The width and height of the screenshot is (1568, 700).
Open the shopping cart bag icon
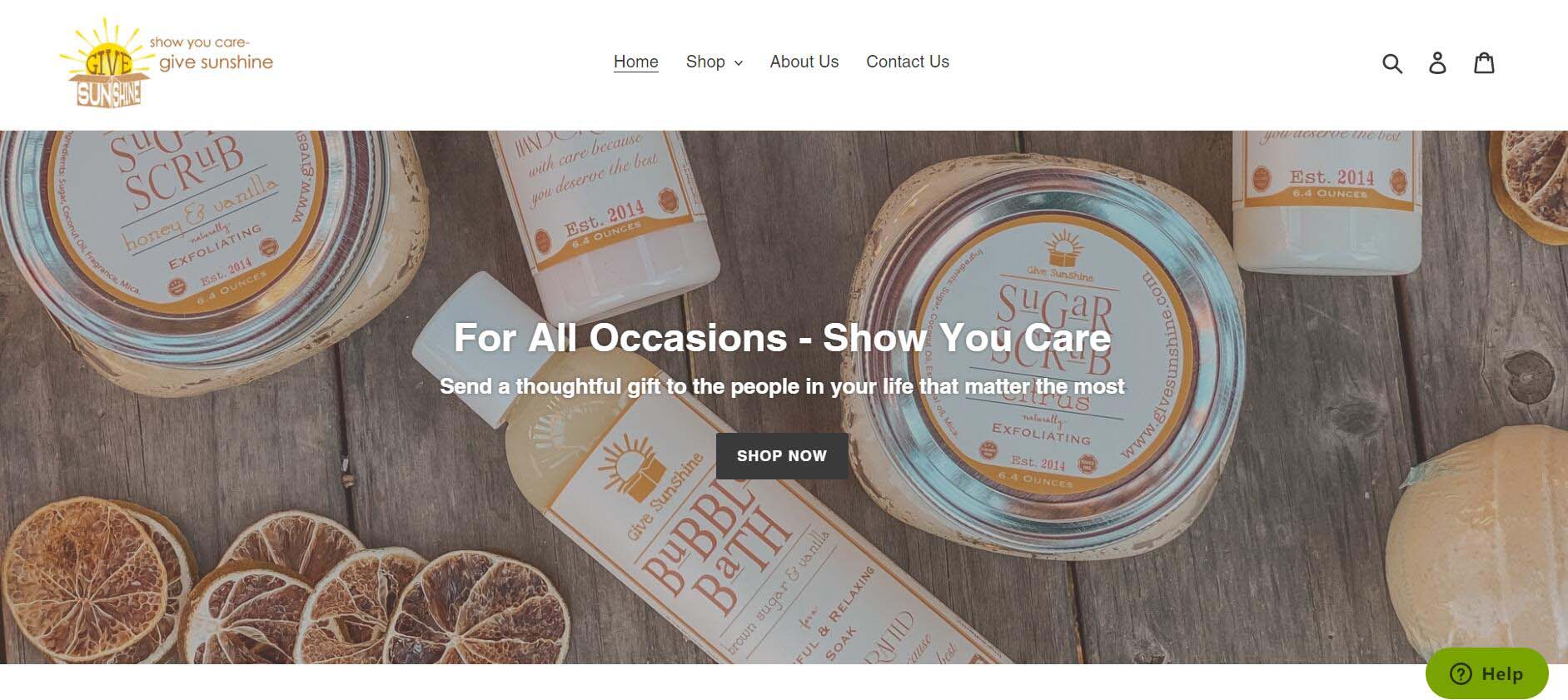click(1485, 62)
